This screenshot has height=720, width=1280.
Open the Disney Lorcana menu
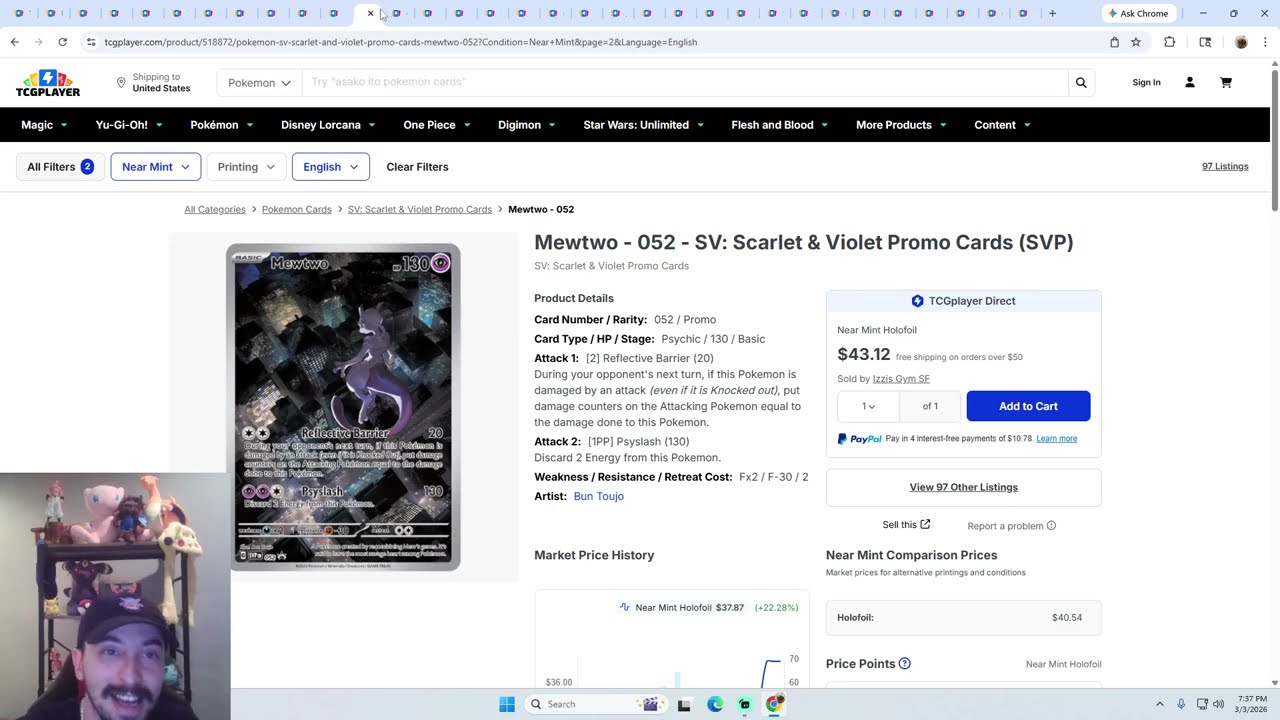[328, 125]
